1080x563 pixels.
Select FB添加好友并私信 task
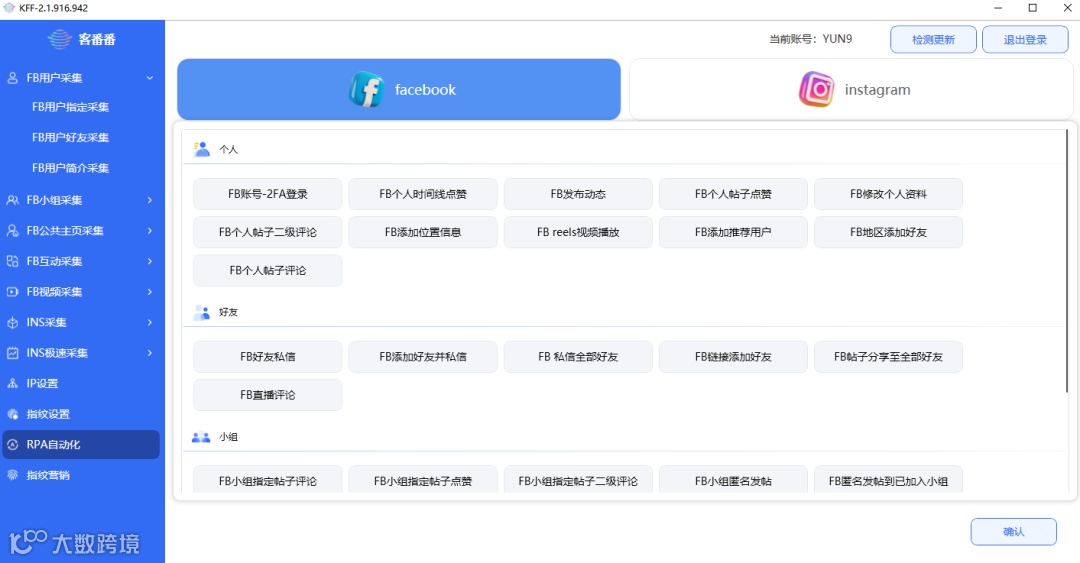(423, 357)
